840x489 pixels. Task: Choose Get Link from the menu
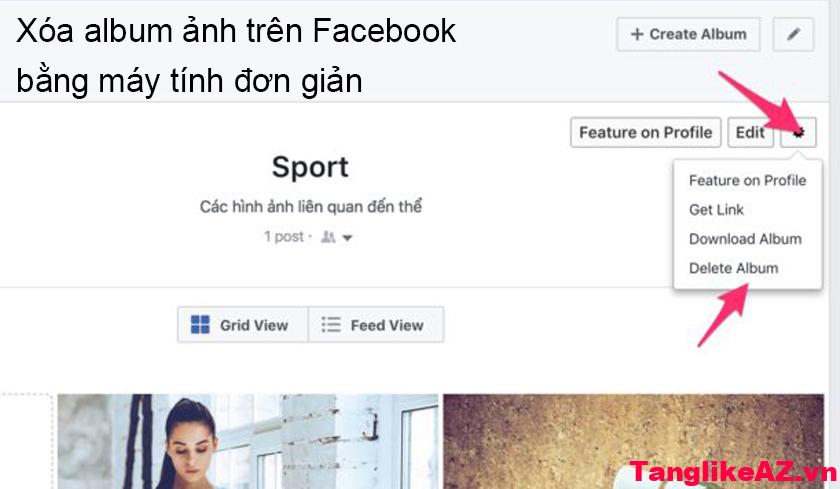click(x=716, y=210)
